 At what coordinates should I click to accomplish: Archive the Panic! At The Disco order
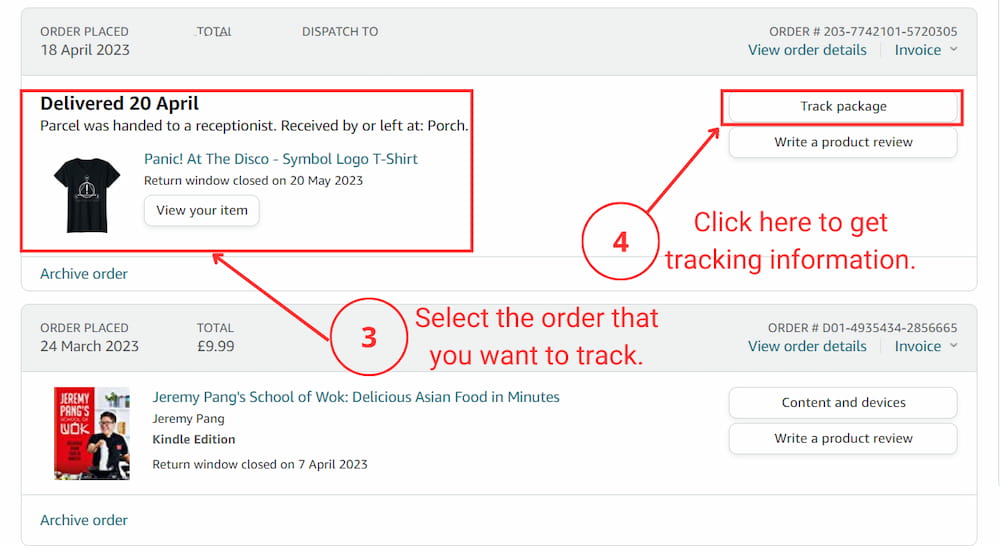coord(84,274)
